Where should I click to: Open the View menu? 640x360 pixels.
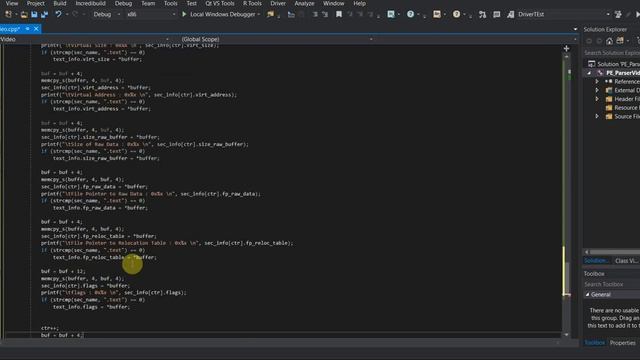(12, 3)
